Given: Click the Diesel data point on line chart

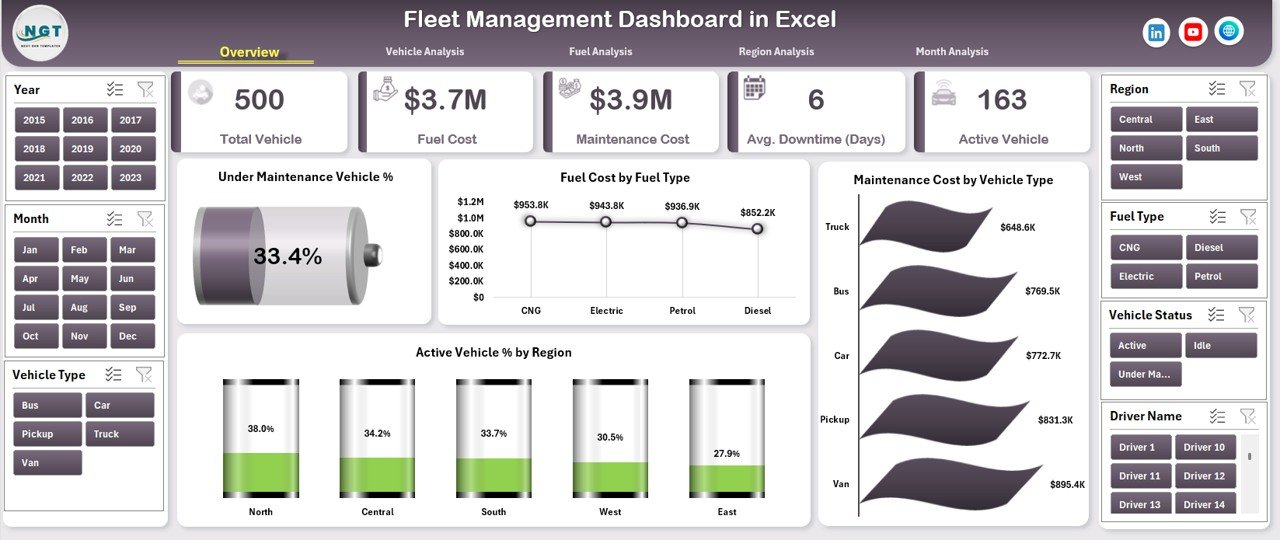Looking at the screenshot, I should pyautogui.click(x=757, y=229).
